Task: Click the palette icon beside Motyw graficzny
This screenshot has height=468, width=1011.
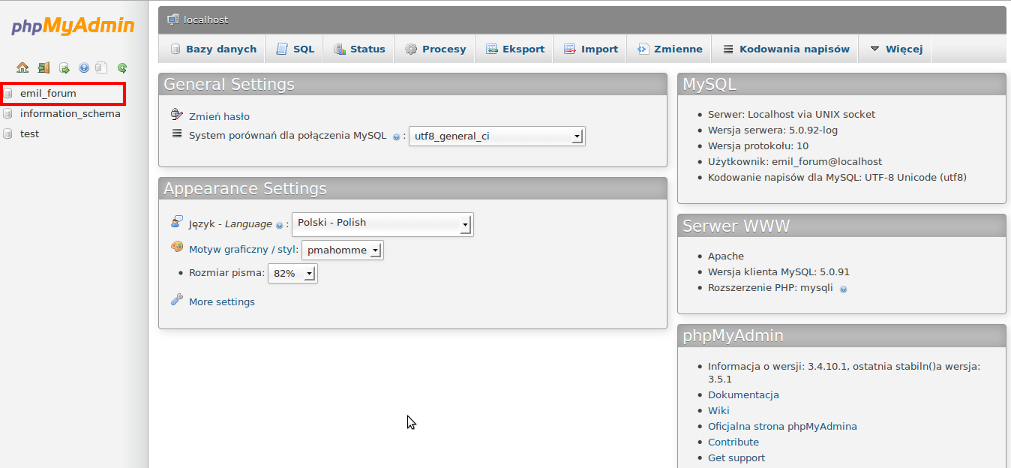Action: [177, 247]
